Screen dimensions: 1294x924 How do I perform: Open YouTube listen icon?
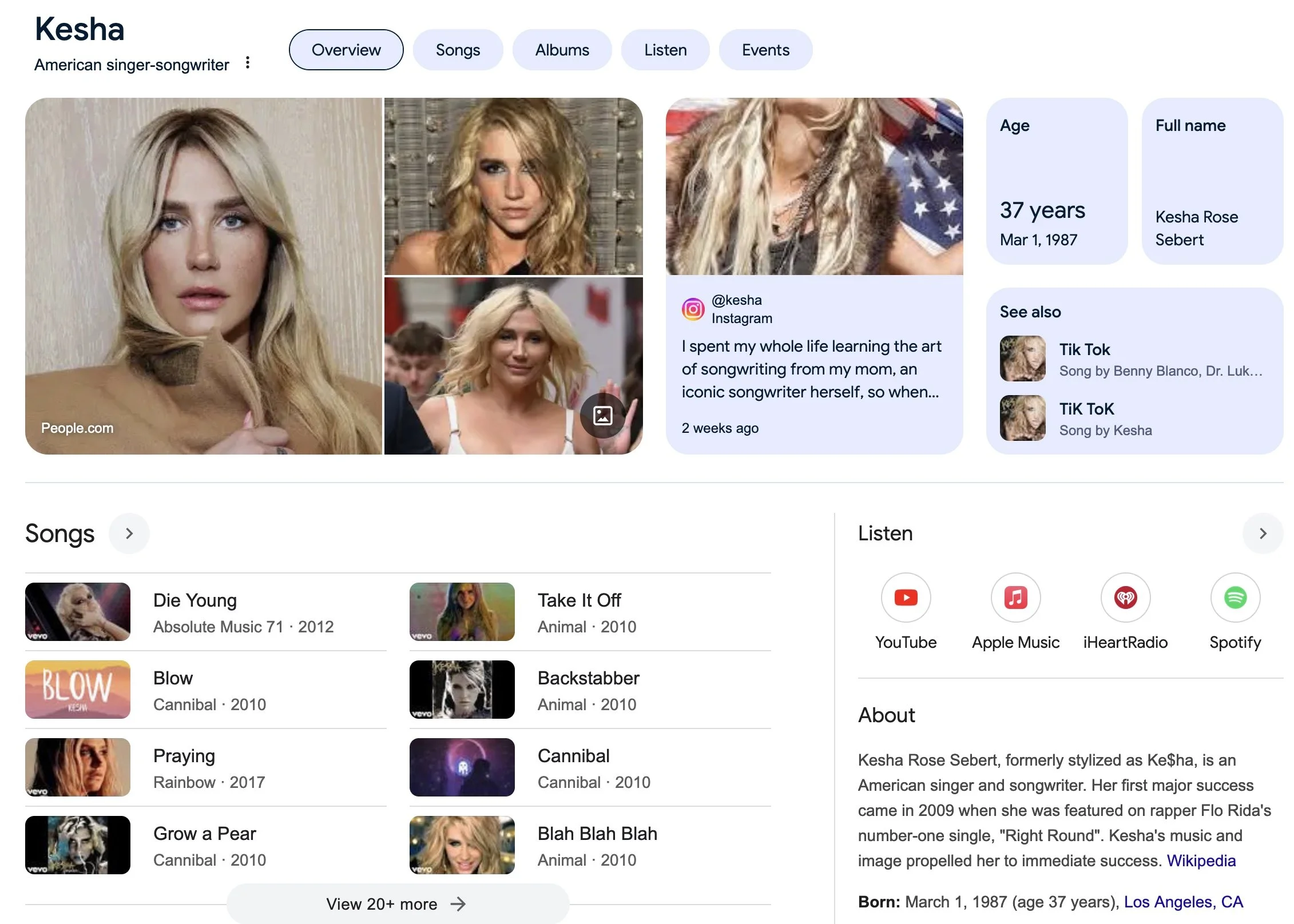tap(906, 598)
